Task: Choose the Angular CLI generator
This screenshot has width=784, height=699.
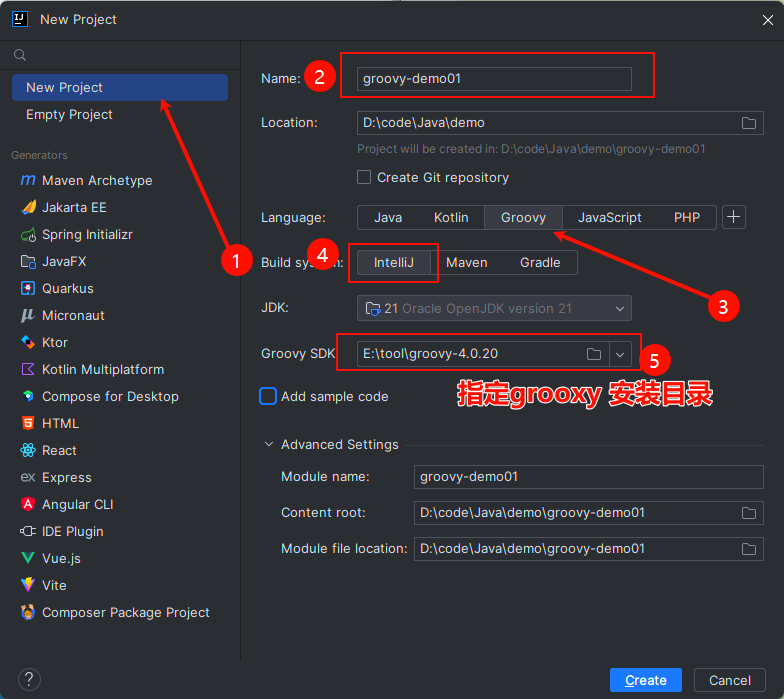Action: tap(120, 504)
